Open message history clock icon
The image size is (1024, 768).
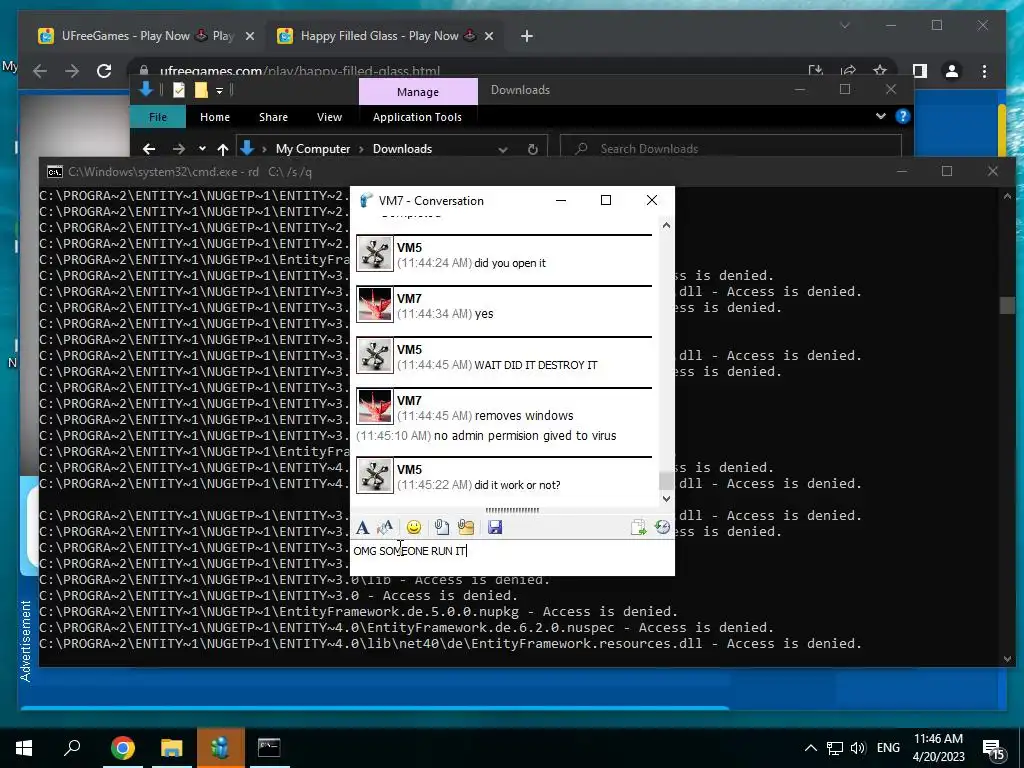point(662,527)
